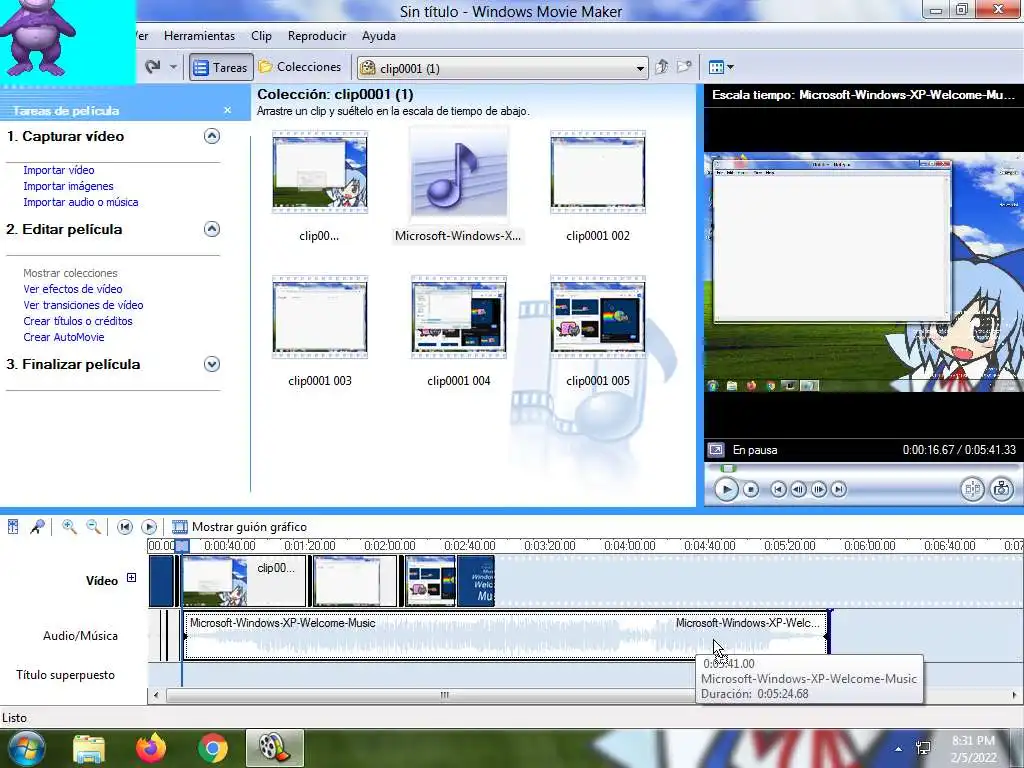Click the Back to start playback button
1024x768 pixels.
(778, 489)
